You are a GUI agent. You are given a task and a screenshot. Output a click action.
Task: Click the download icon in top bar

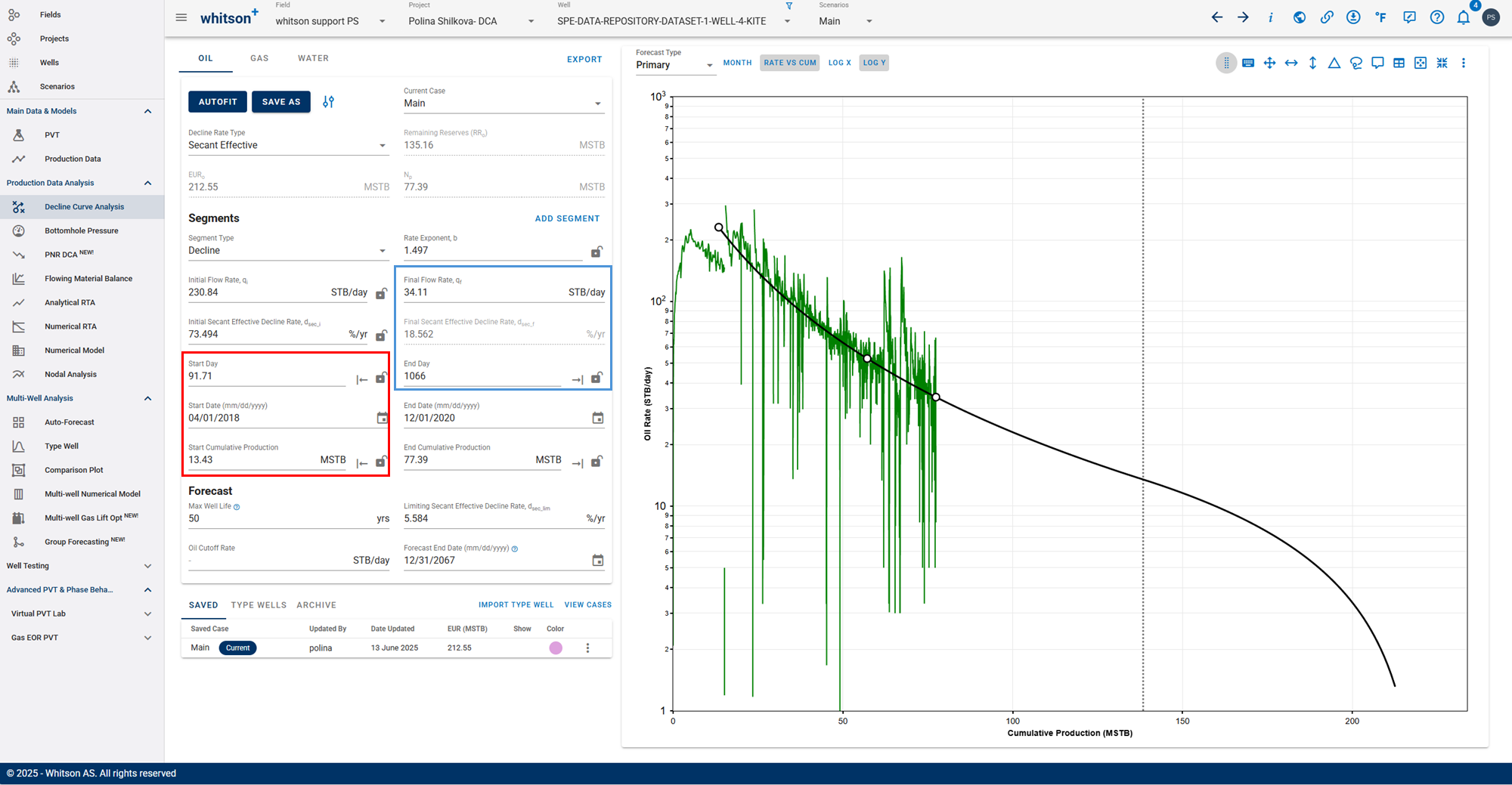(1353, 17)
